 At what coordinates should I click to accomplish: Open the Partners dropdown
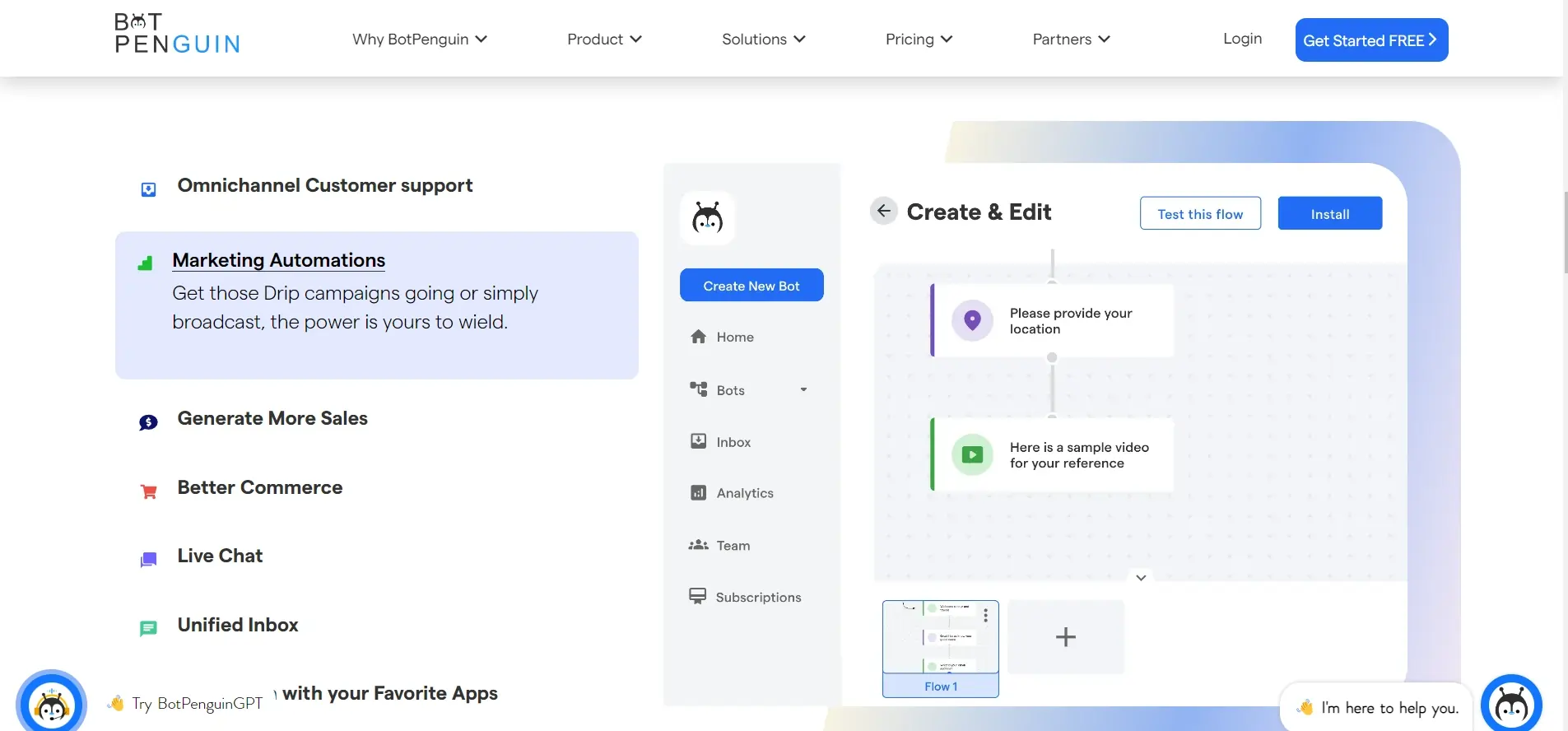[x=1071, y=40]
